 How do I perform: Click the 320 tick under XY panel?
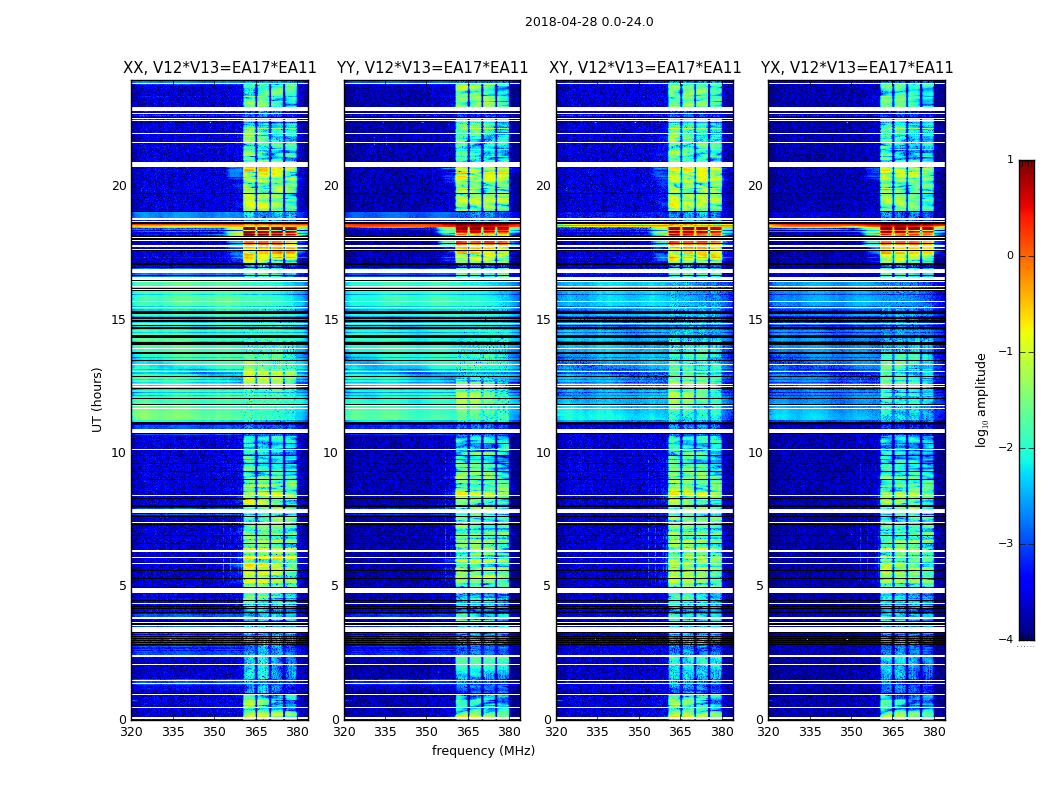tap(557, 732)
